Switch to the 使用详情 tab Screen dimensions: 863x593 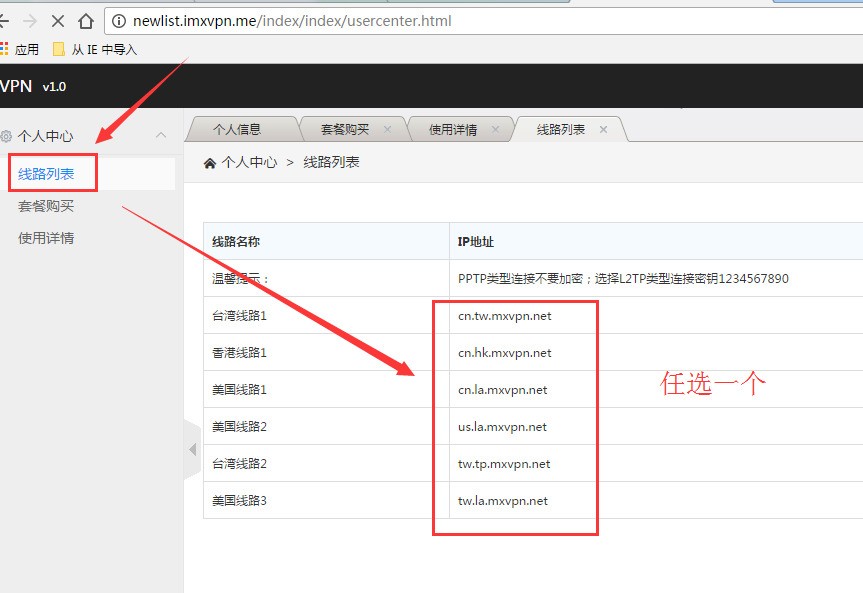[x=452, y=128]
